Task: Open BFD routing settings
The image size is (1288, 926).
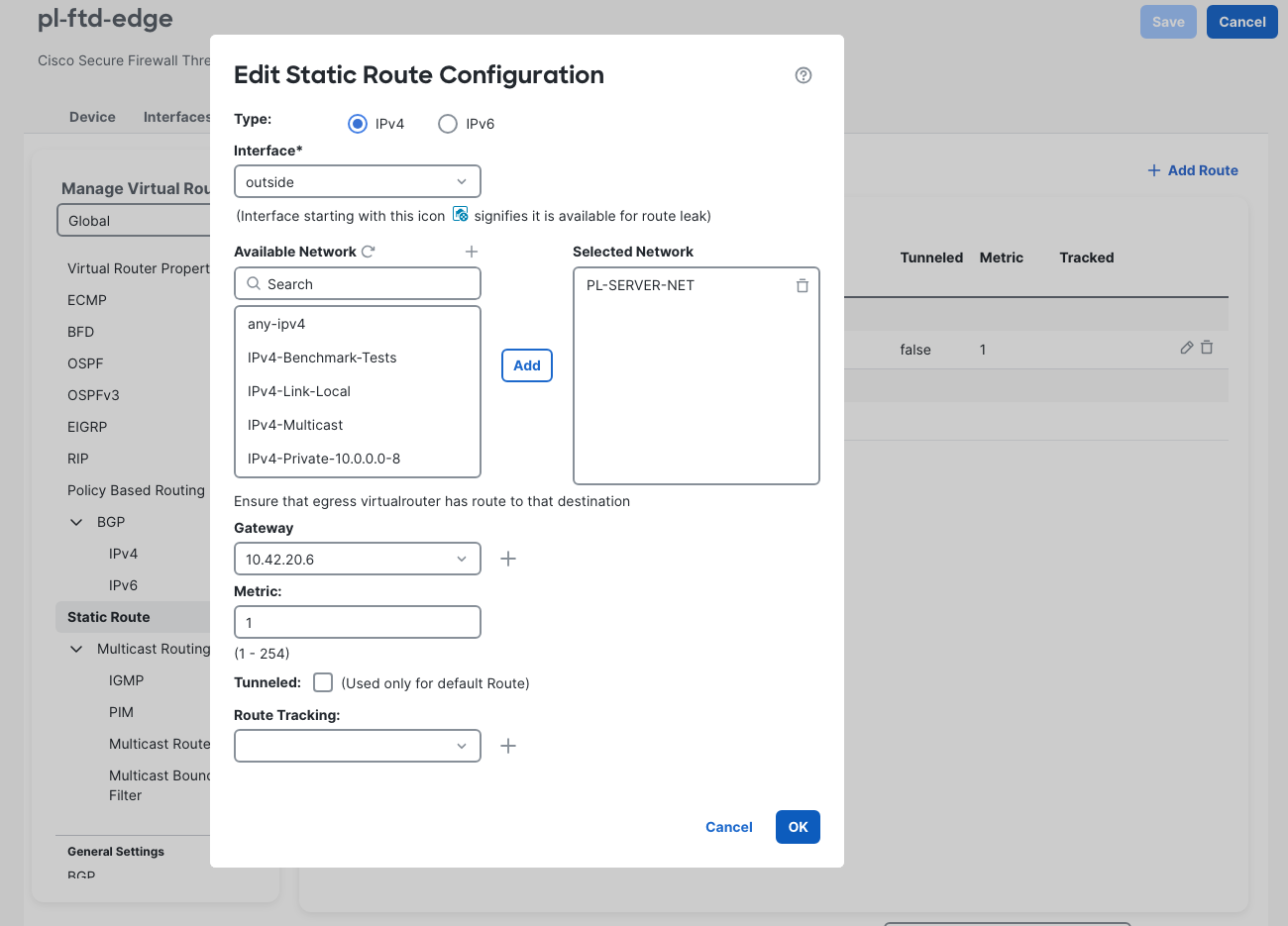Action: coord(81,332)
